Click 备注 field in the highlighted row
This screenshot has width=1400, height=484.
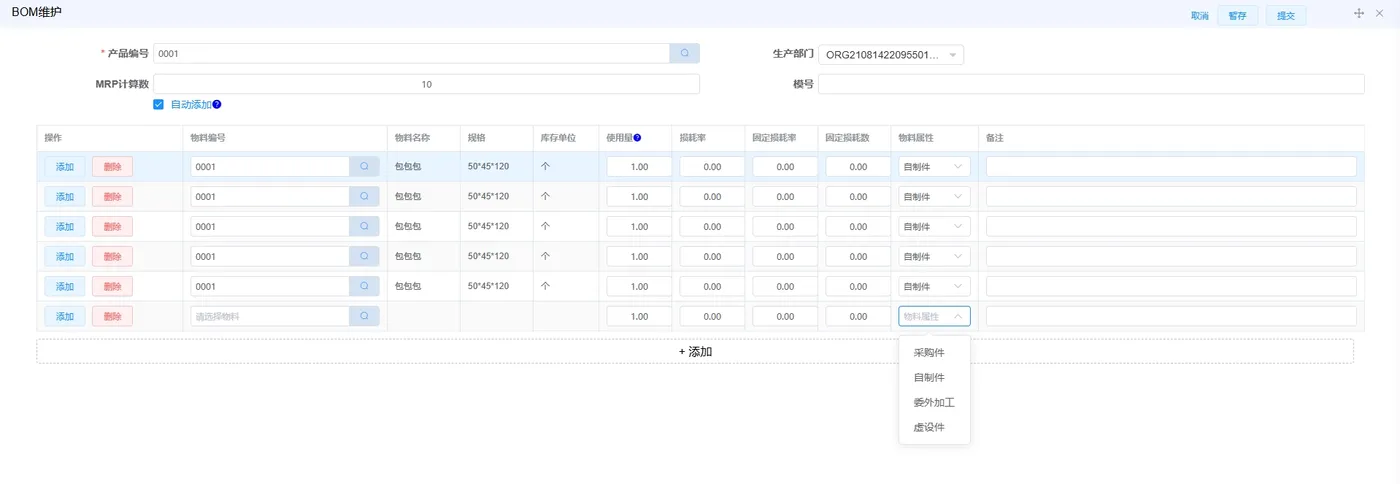click(x=1171, y=167)
